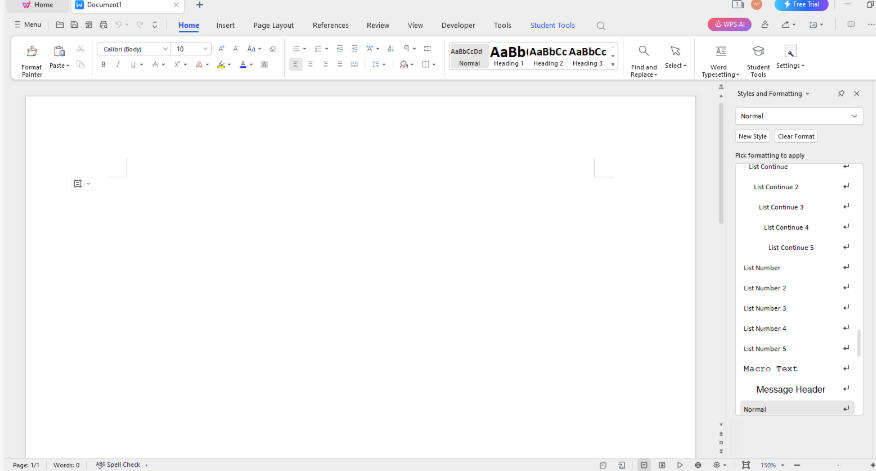Viewport: 876px width, 471px height.
Task: Save document using the floppy disk icon
Action: pos(74,25)
